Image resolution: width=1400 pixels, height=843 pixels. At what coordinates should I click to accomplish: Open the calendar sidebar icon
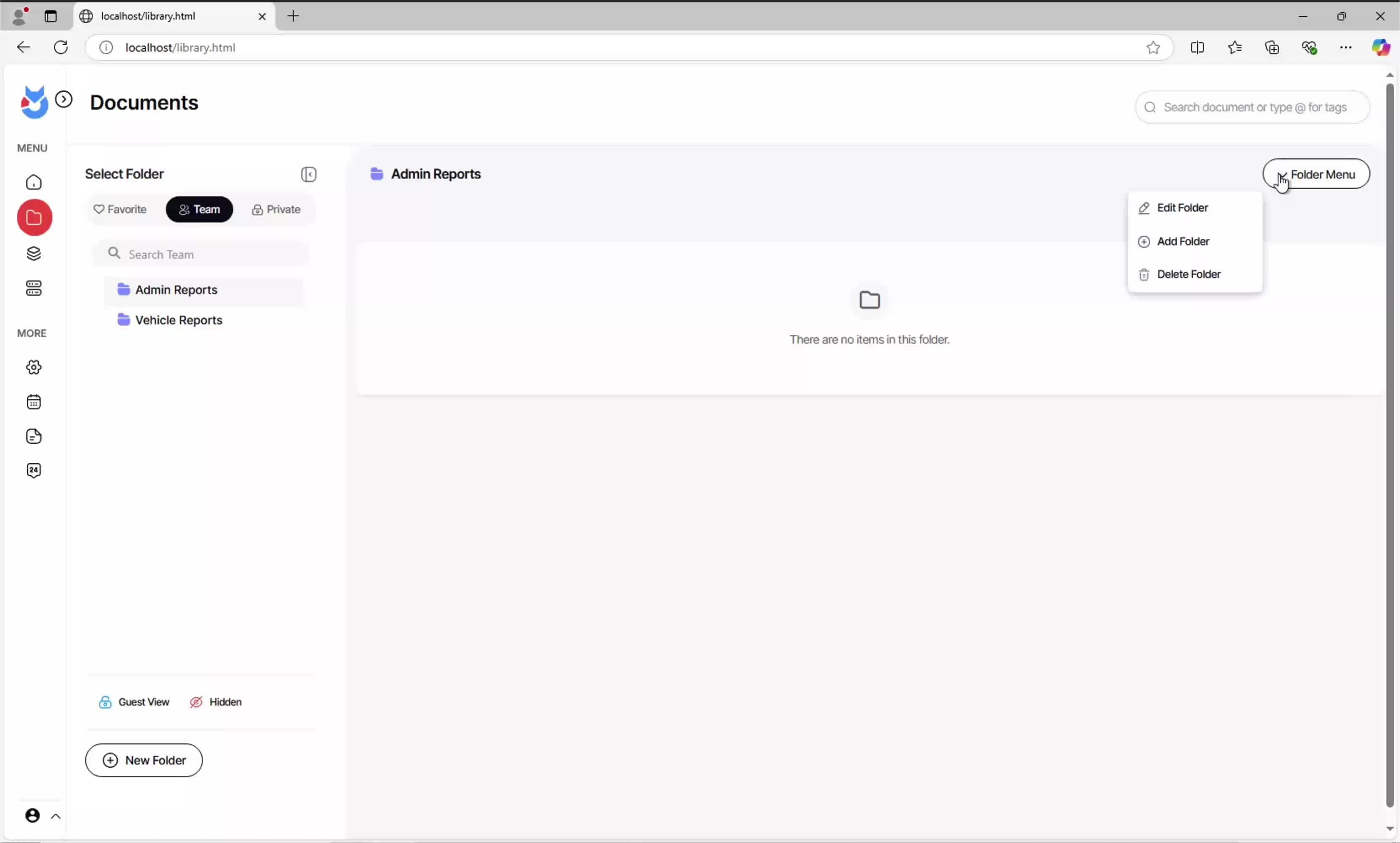pos(34,402)
